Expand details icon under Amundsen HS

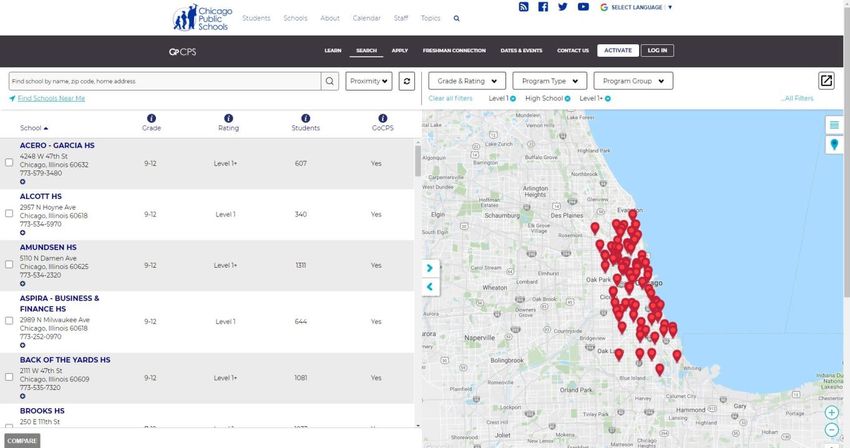22,284
